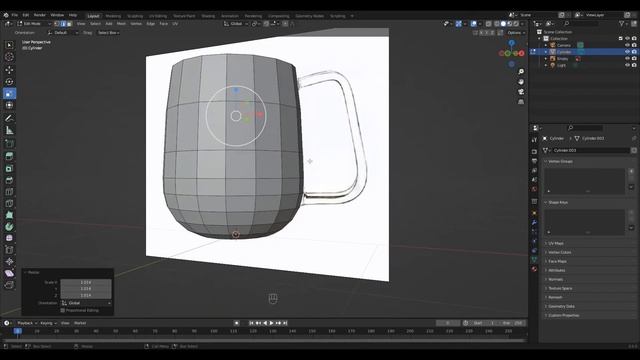Select the Move tool
640x360 pixels.
click(x=9, y=70)
